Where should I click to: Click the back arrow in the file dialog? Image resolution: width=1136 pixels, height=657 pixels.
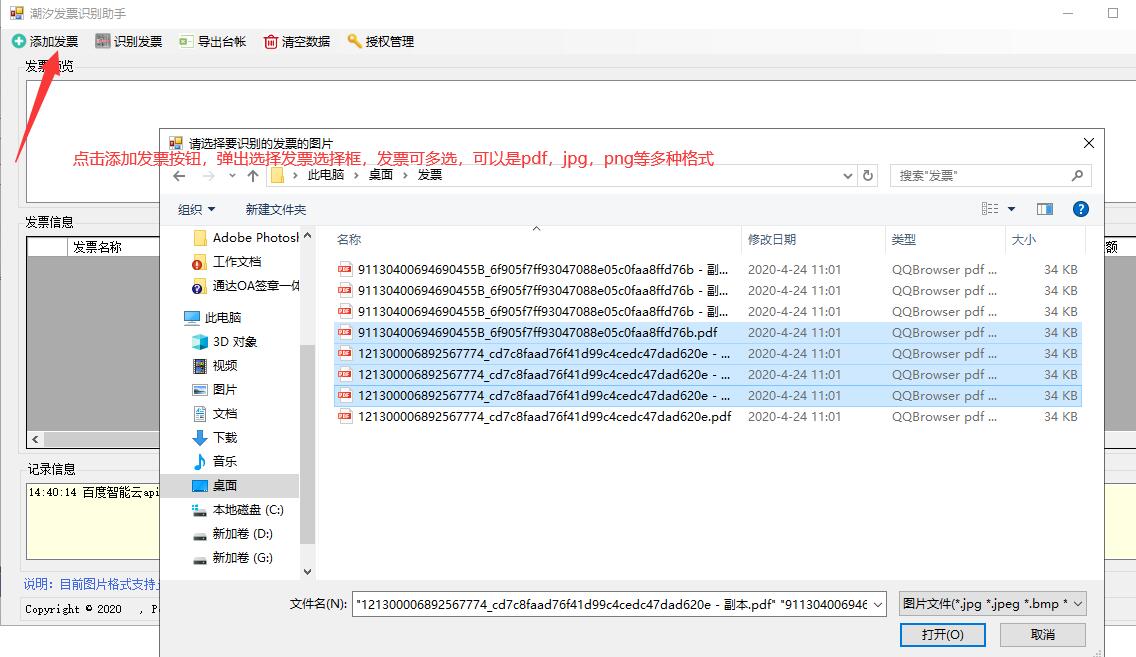click(180, 176)
